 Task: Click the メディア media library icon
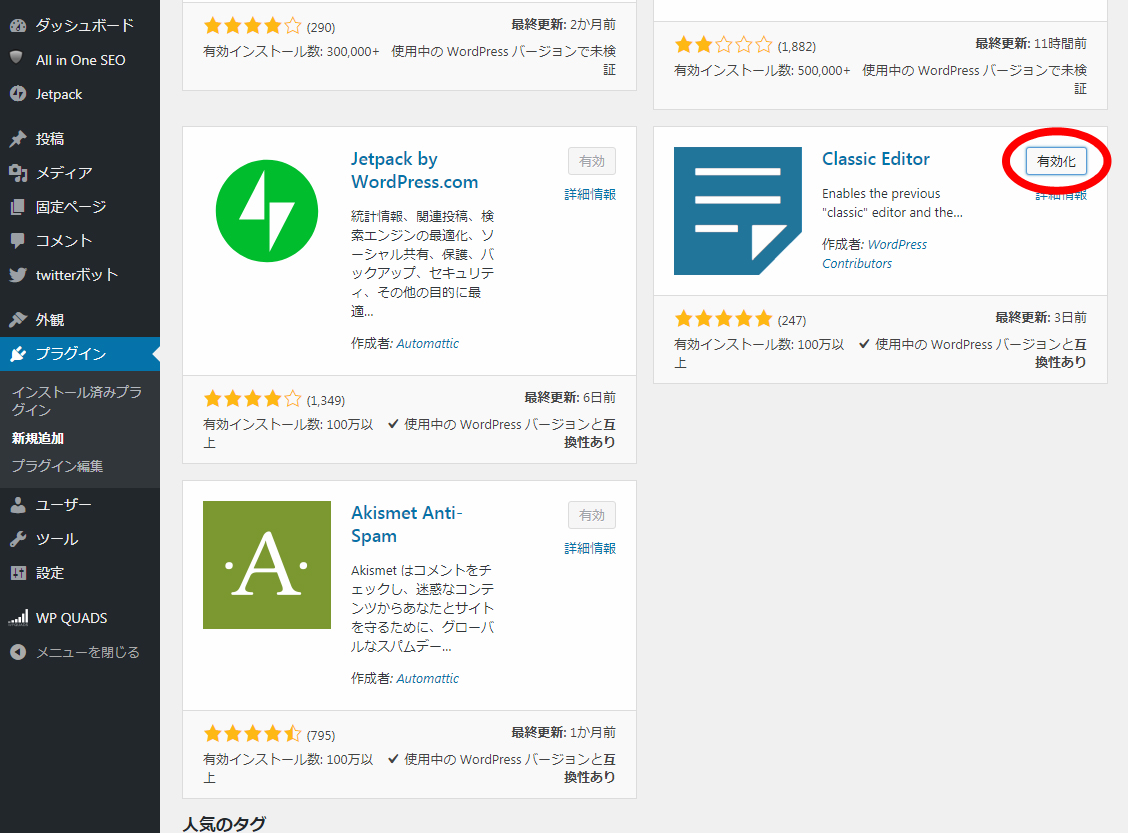[x=17, y=173]
